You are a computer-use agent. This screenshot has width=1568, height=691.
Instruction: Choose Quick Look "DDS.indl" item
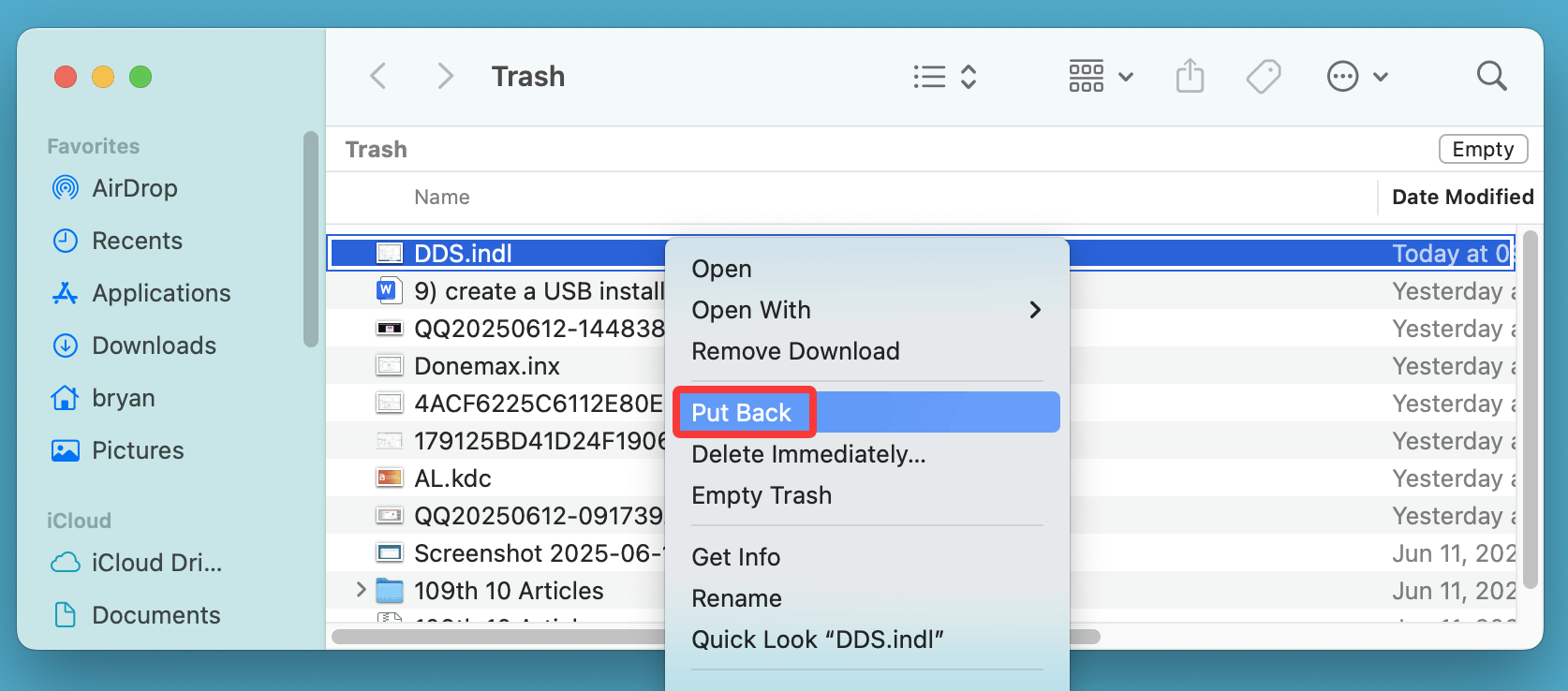[866, 640]
